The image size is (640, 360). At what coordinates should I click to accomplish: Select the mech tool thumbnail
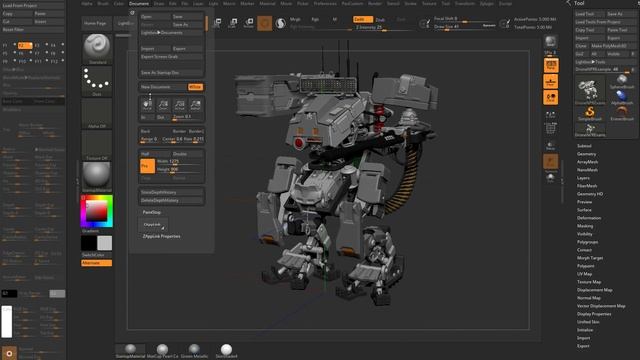tap(590, 89)
